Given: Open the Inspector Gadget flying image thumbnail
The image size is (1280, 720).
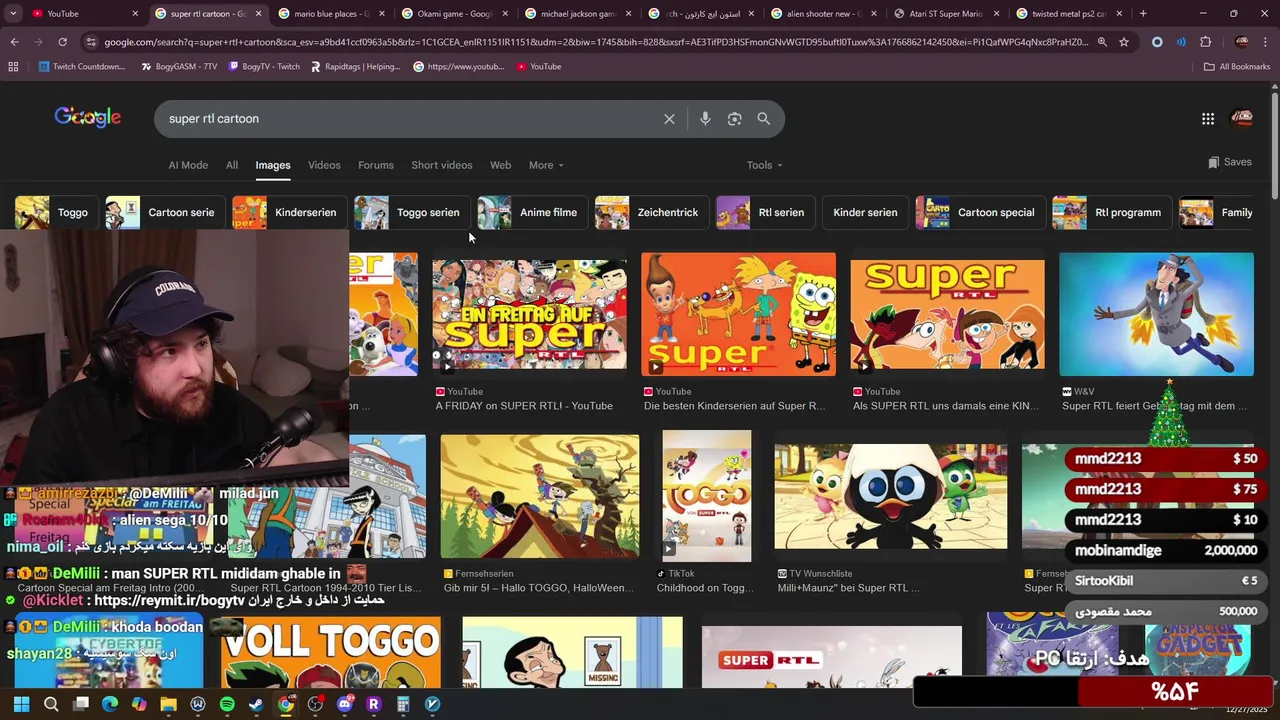Looking at the screenshot, I should (1156, 314).
